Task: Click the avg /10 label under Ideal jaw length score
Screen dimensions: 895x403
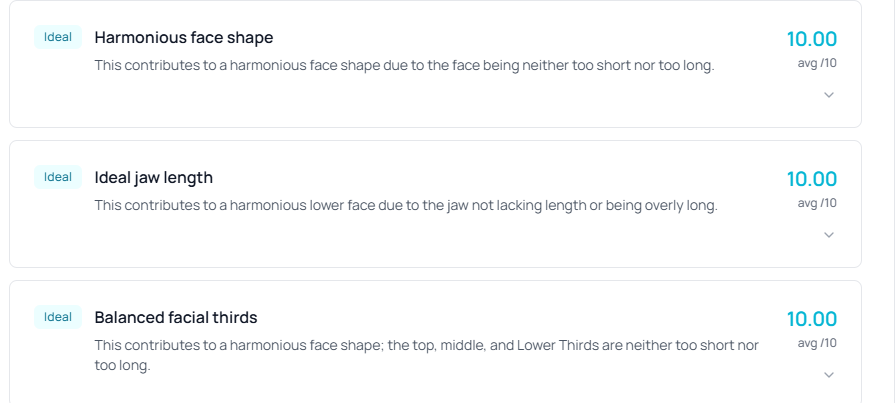Action: (816, 202)
